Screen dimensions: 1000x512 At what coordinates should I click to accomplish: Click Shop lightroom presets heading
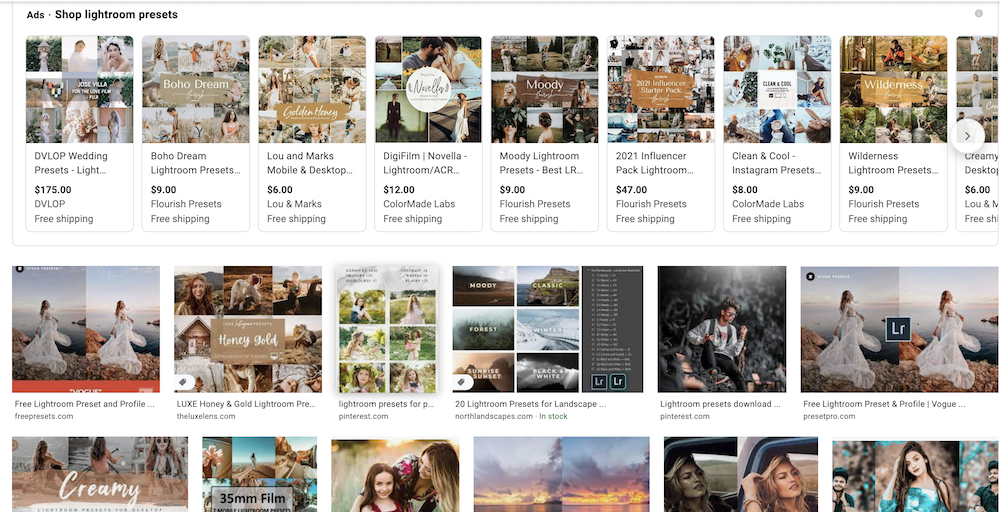click(116, 14)
